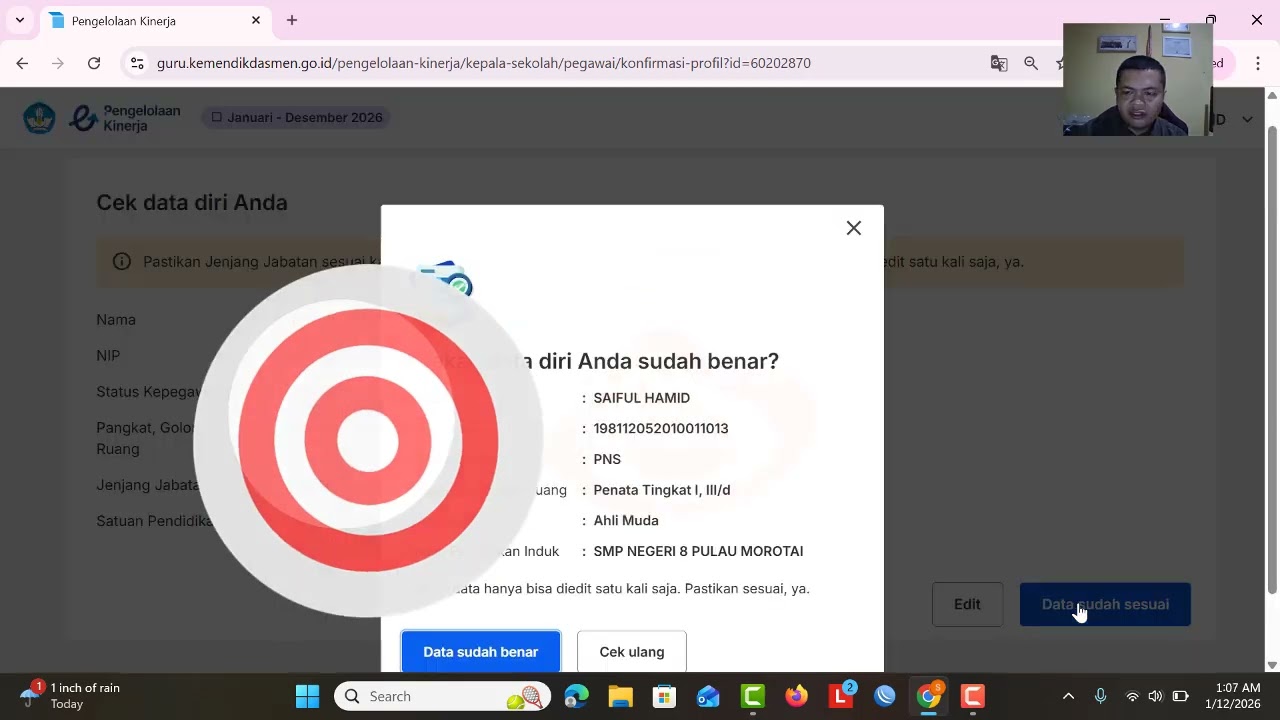Open Chrome's three-dot menu
1280x720 pixels.
click(1258, 63)
